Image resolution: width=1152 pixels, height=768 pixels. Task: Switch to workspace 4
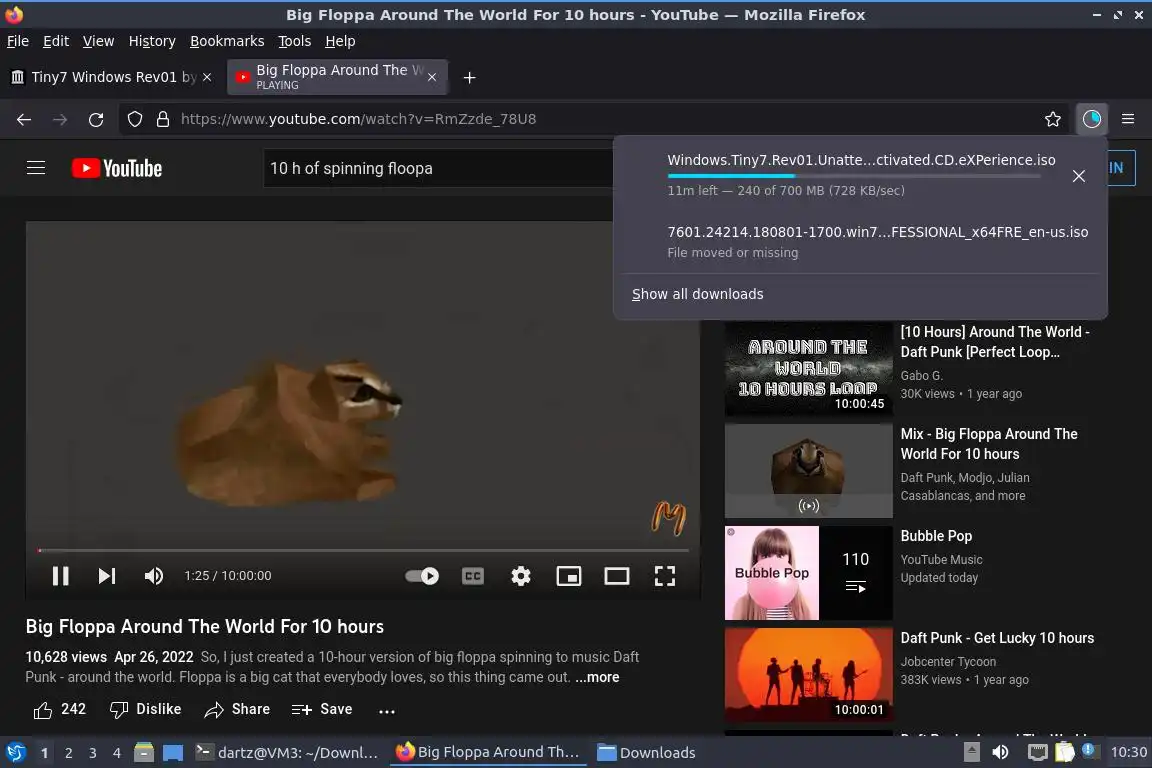(116, 753)
